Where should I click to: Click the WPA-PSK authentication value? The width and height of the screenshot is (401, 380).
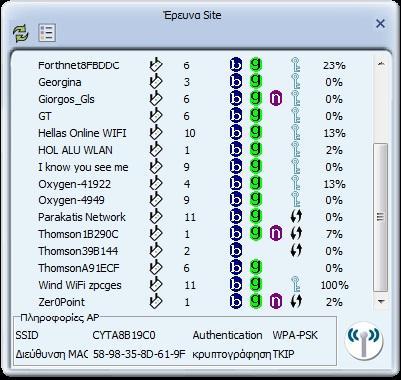tap(295, 335)
